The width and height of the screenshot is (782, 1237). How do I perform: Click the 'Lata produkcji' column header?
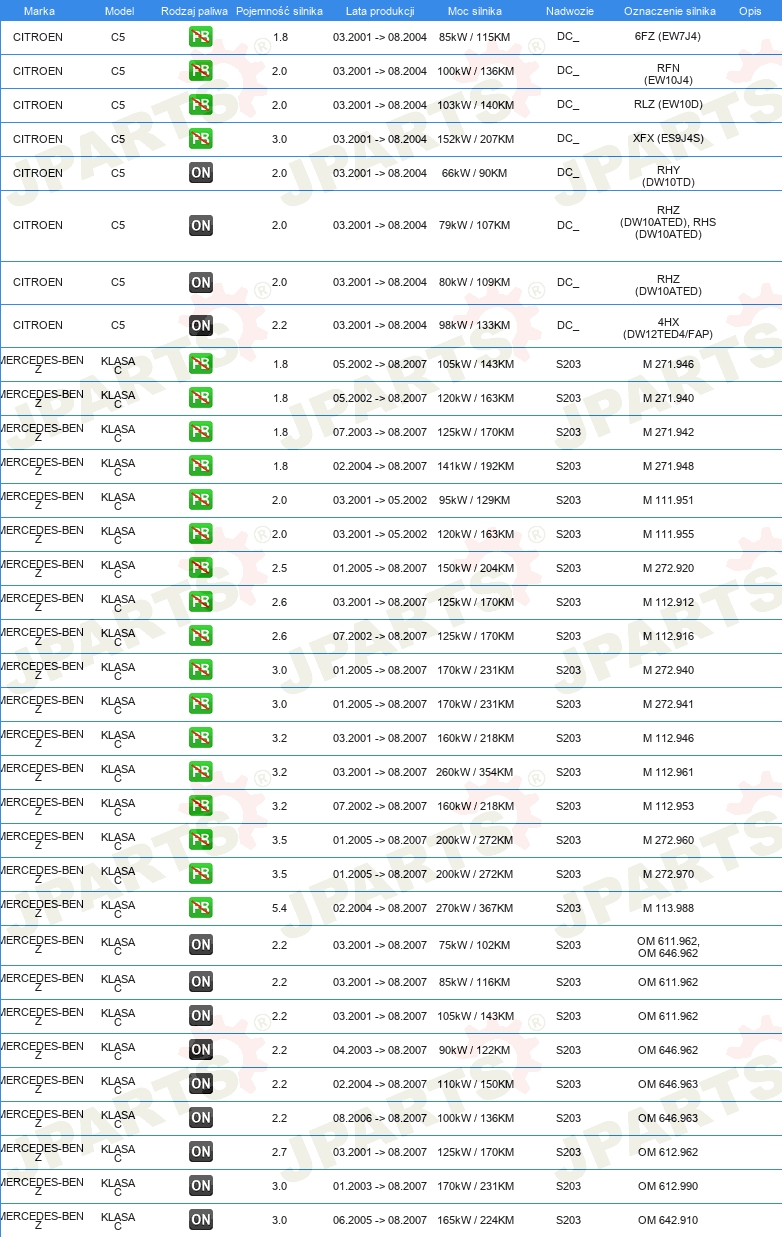[x=380, y=11]
